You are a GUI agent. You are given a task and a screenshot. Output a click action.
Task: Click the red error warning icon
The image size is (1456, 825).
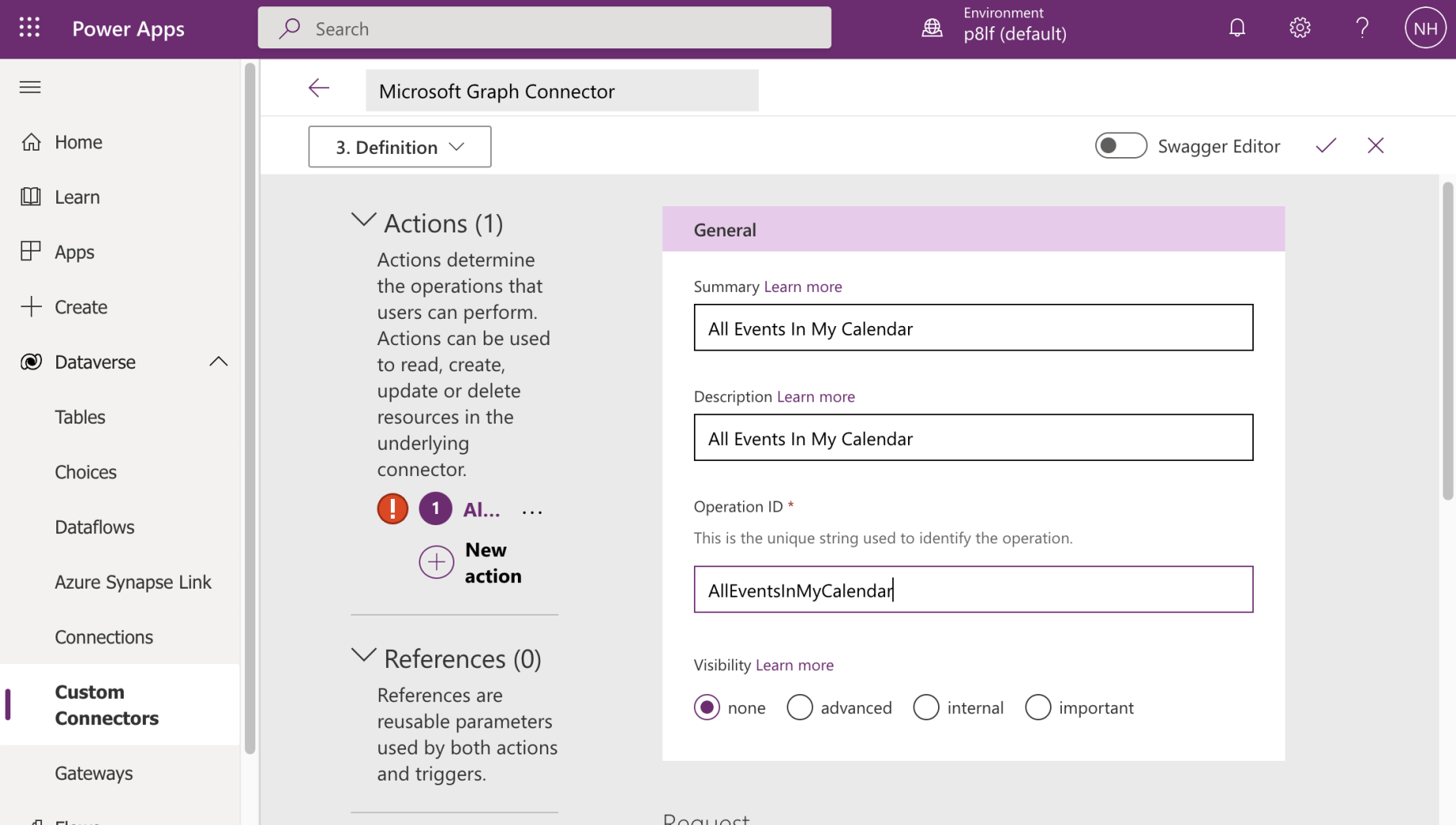tap(393, 509)
